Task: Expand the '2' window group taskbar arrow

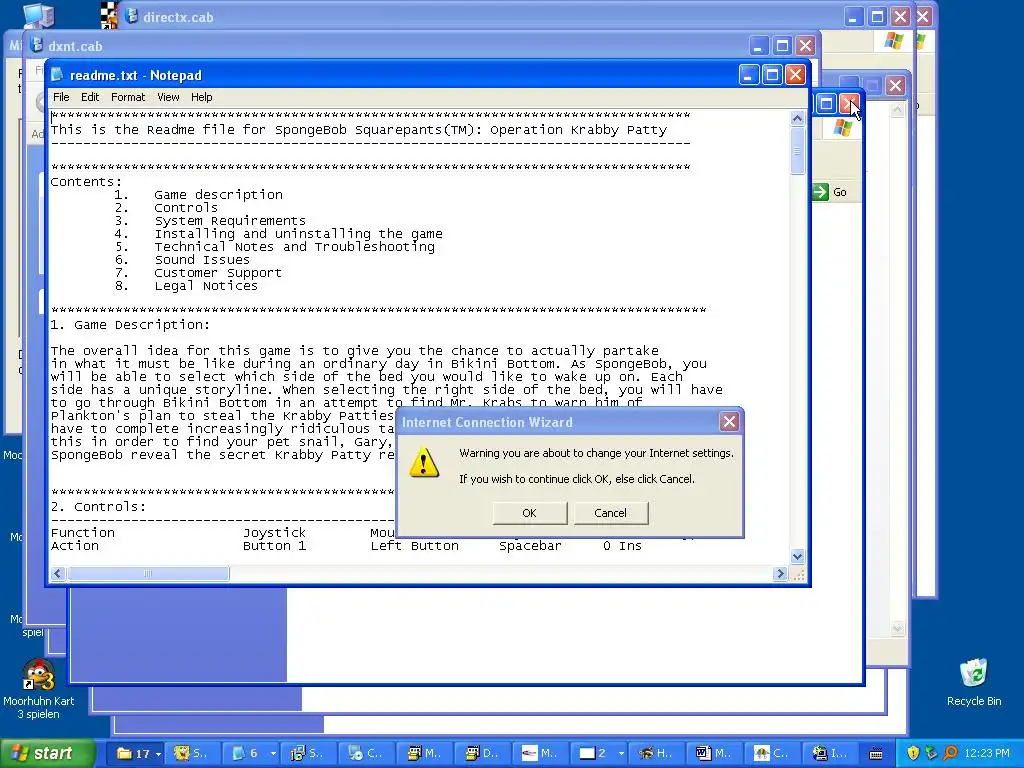Action: (620, 754)
